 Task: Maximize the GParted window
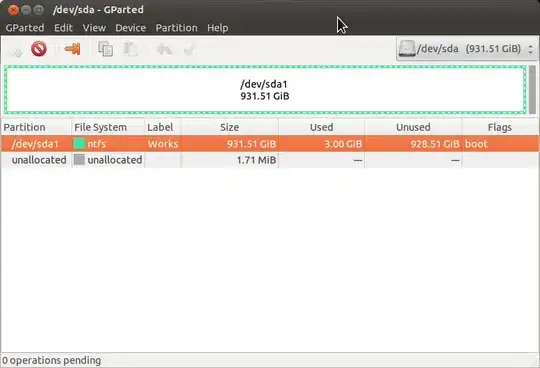click(39, 10)
